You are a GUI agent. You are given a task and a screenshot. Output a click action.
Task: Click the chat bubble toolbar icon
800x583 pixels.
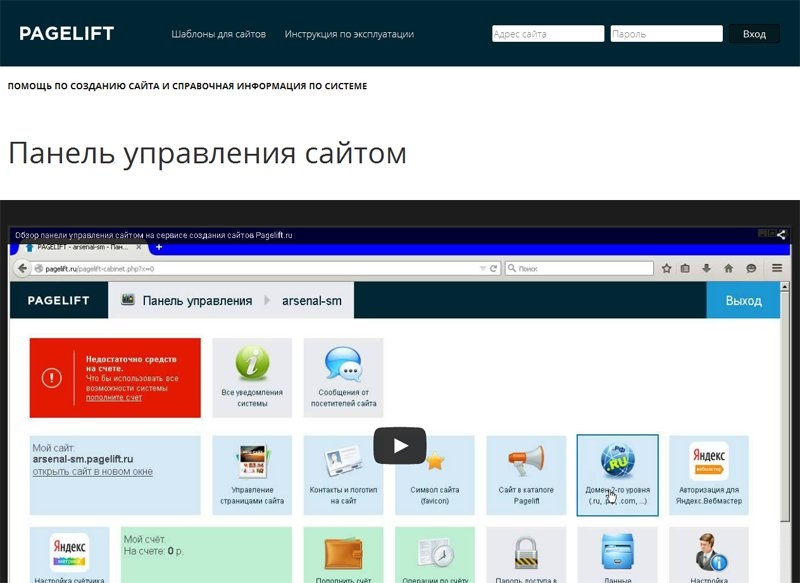point(751,268)
